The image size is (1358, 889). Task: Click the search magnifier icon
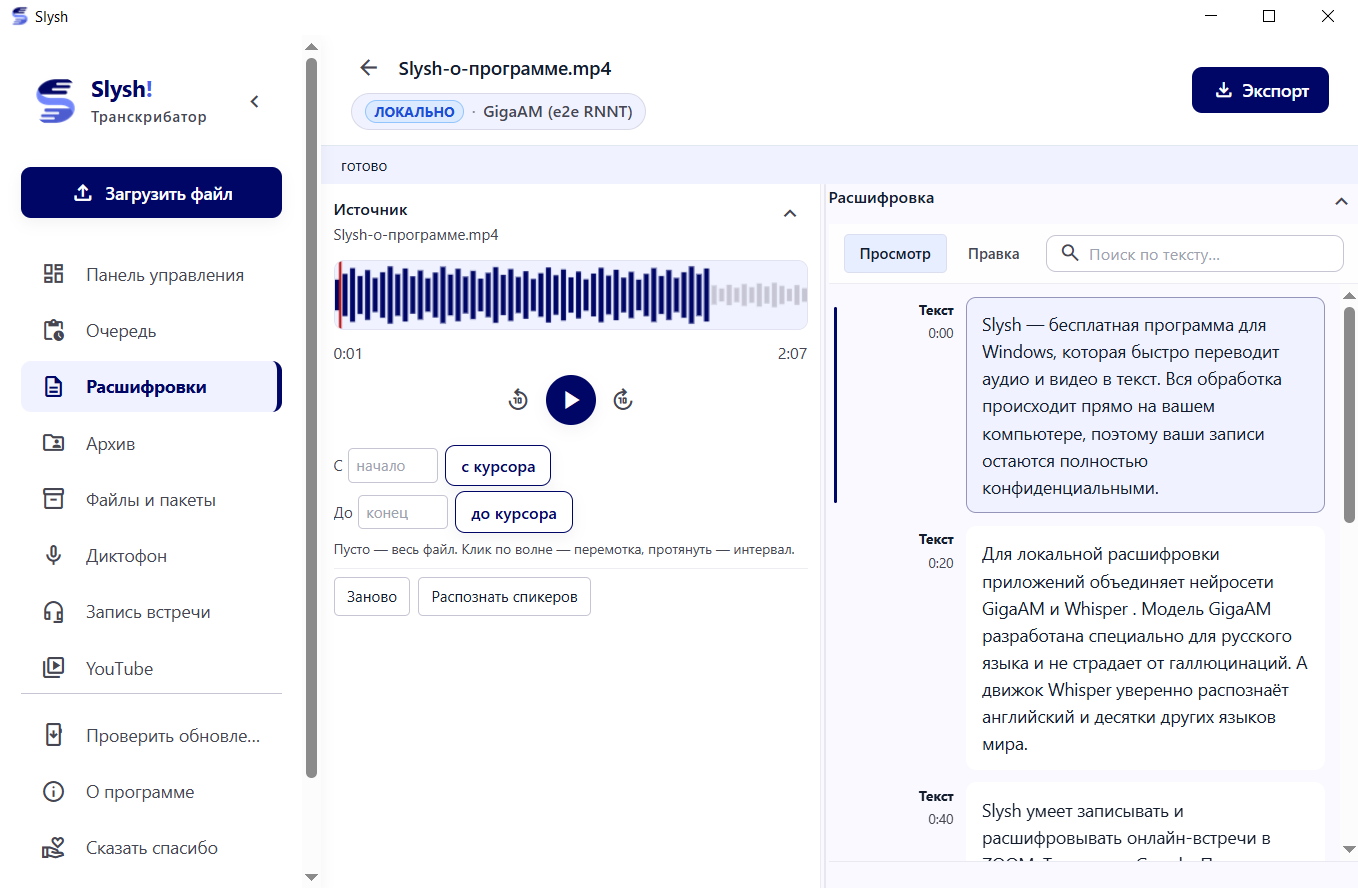point(1069,253)
